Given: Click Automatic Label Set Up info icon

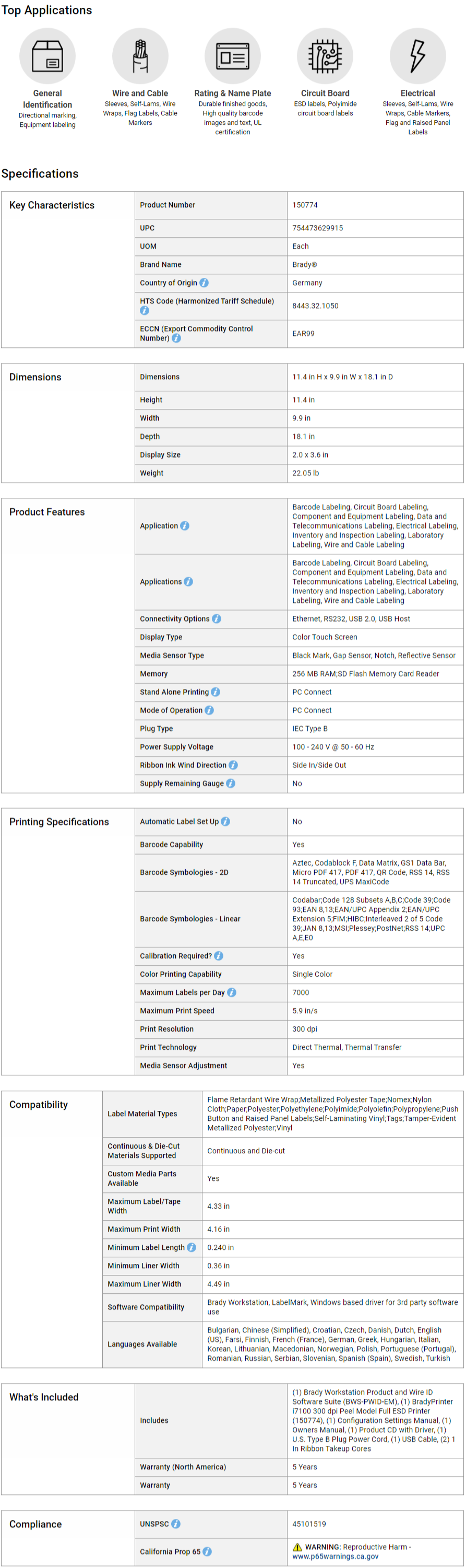Looking at the screenshot, I should pyautogui.click(x=226, y=822).
